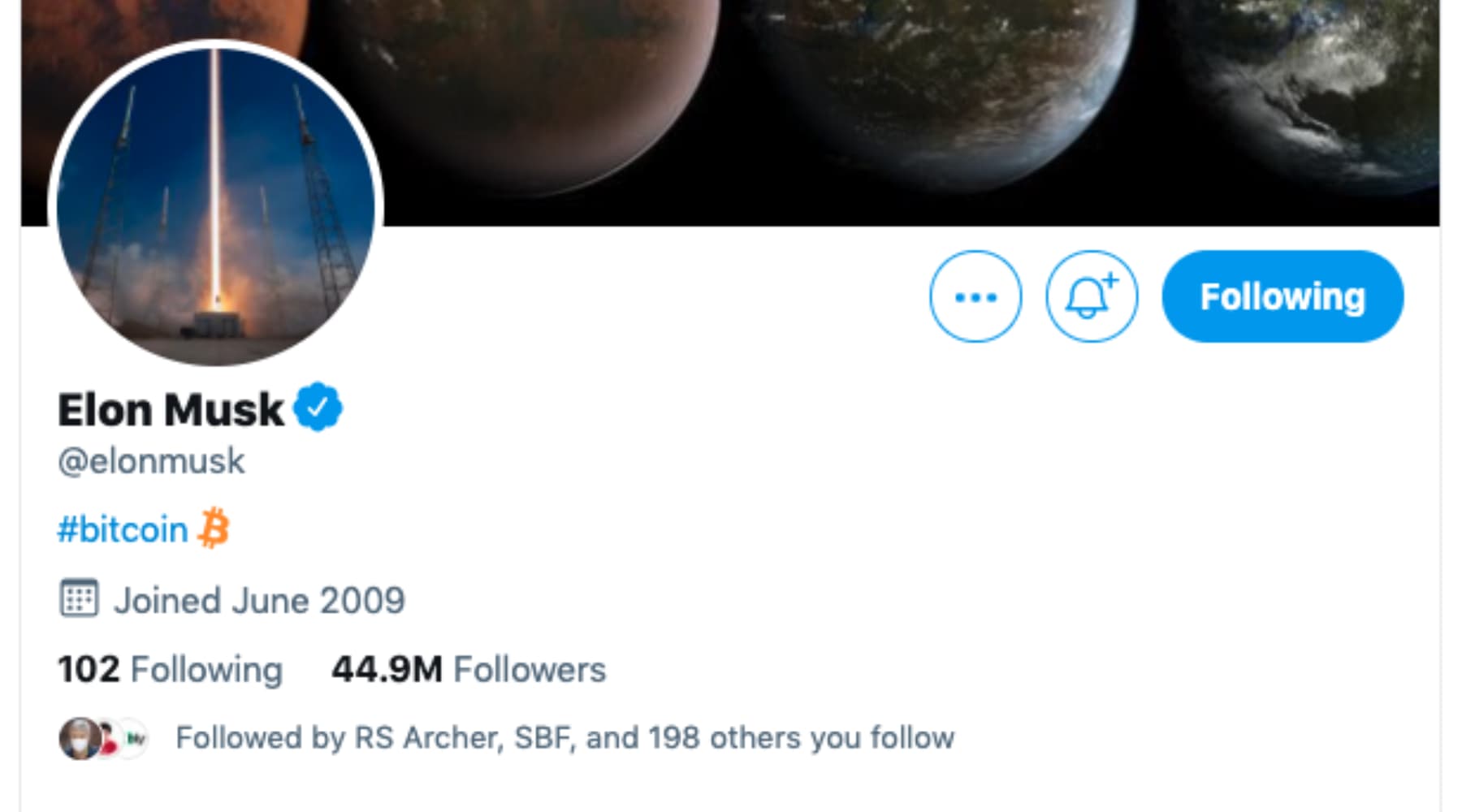The height and width of the screenshot is (812, 1462).
Task: Click the third mutual follower avatar
Action: pyautogui.click(x=135, y=739)
